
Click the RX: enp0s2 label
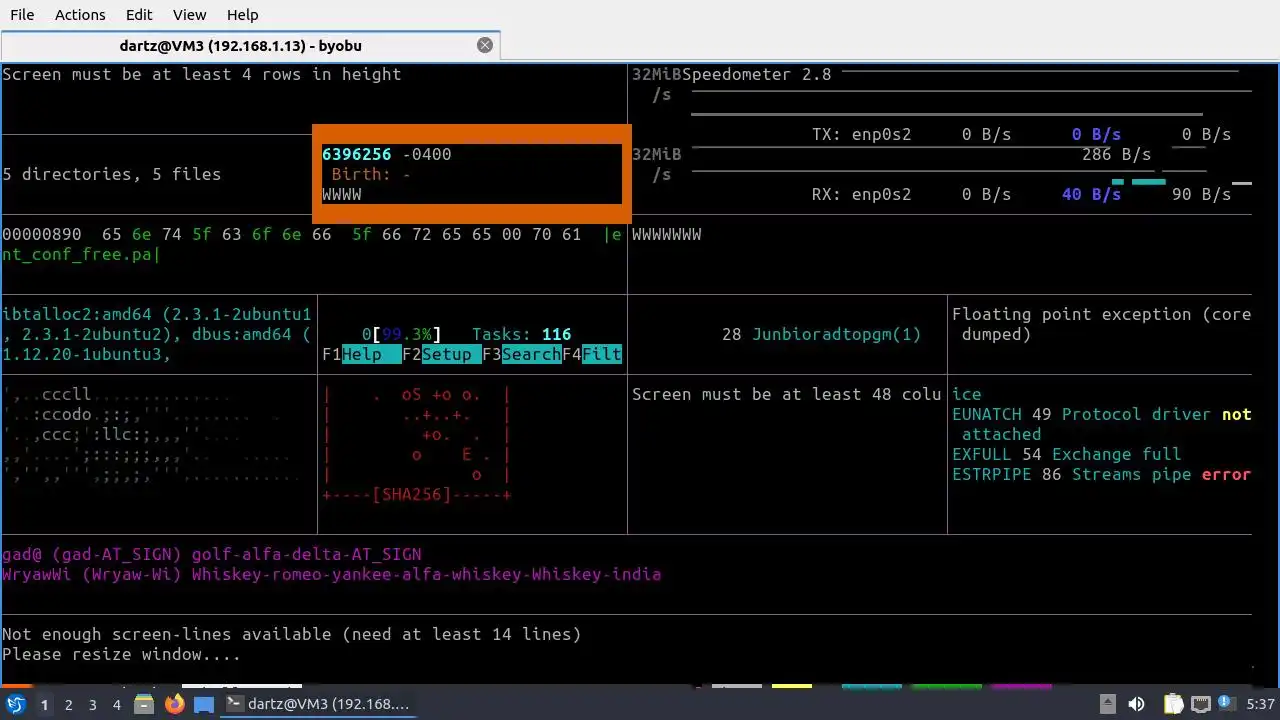tap(862, 194)
